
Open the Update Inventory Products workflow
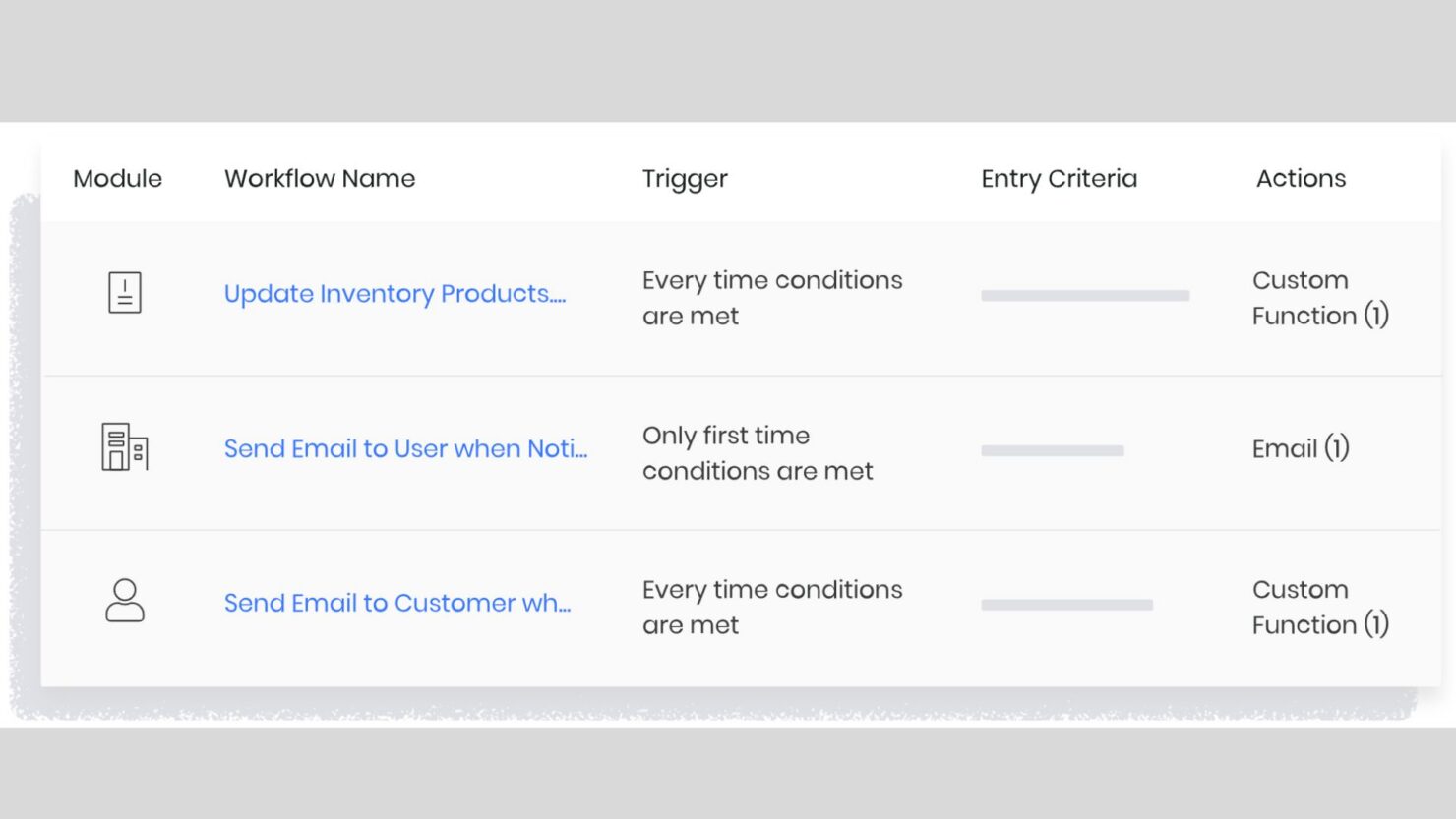click(x=394, y=293)
